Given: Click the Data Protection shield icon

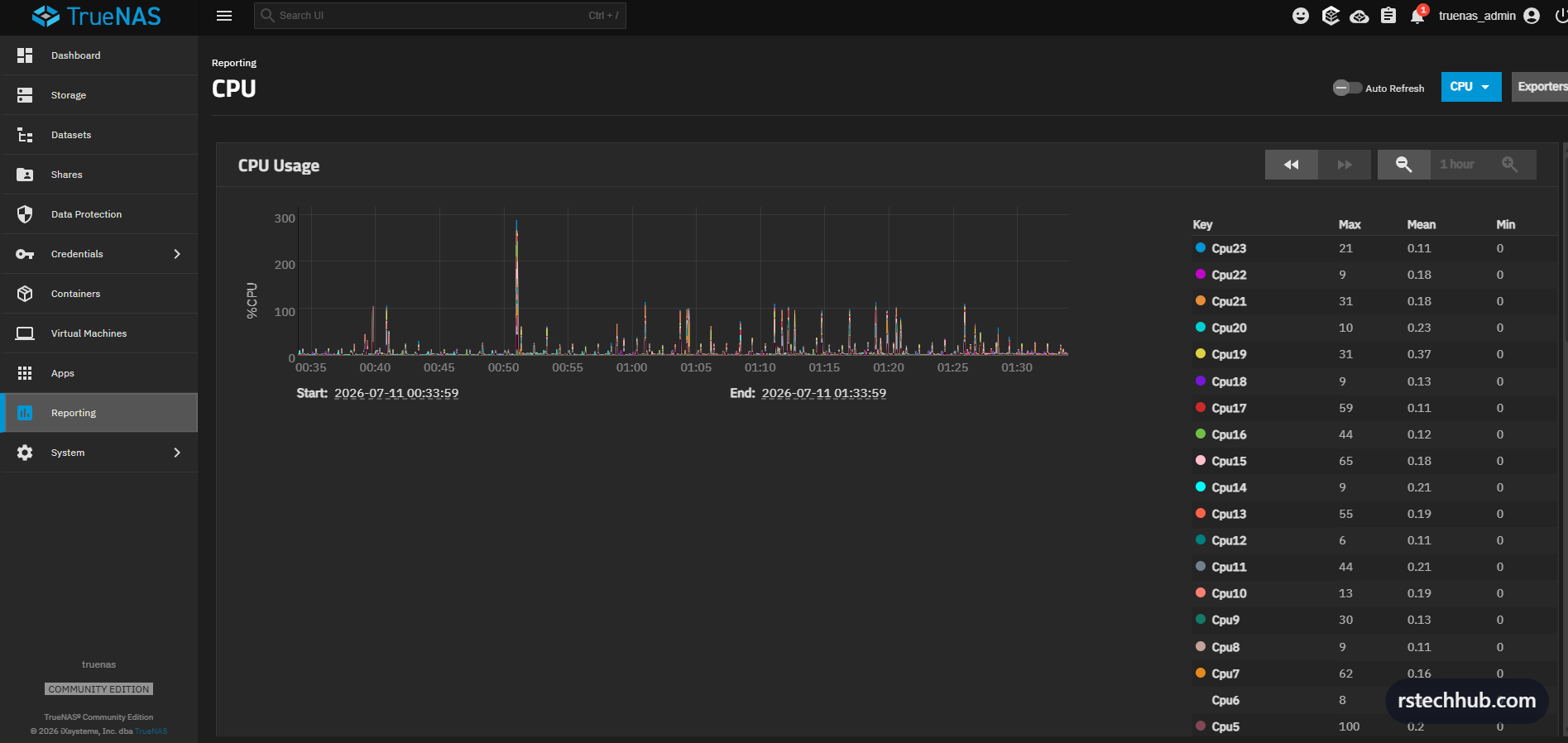Looking at the screenshot, I should point(25,214).
